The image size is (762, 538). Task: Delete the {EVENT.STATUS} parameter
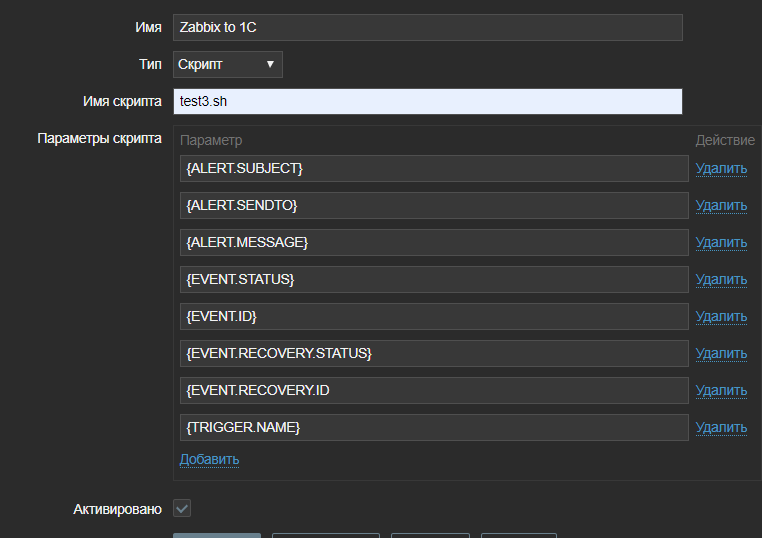(x=721, y=279)
